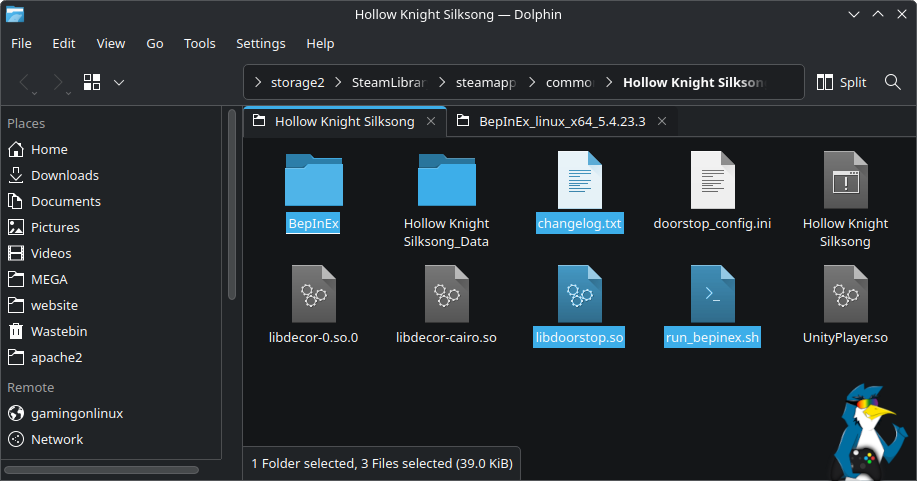
Task: Toggle Split view
Action: coord(842,83)
